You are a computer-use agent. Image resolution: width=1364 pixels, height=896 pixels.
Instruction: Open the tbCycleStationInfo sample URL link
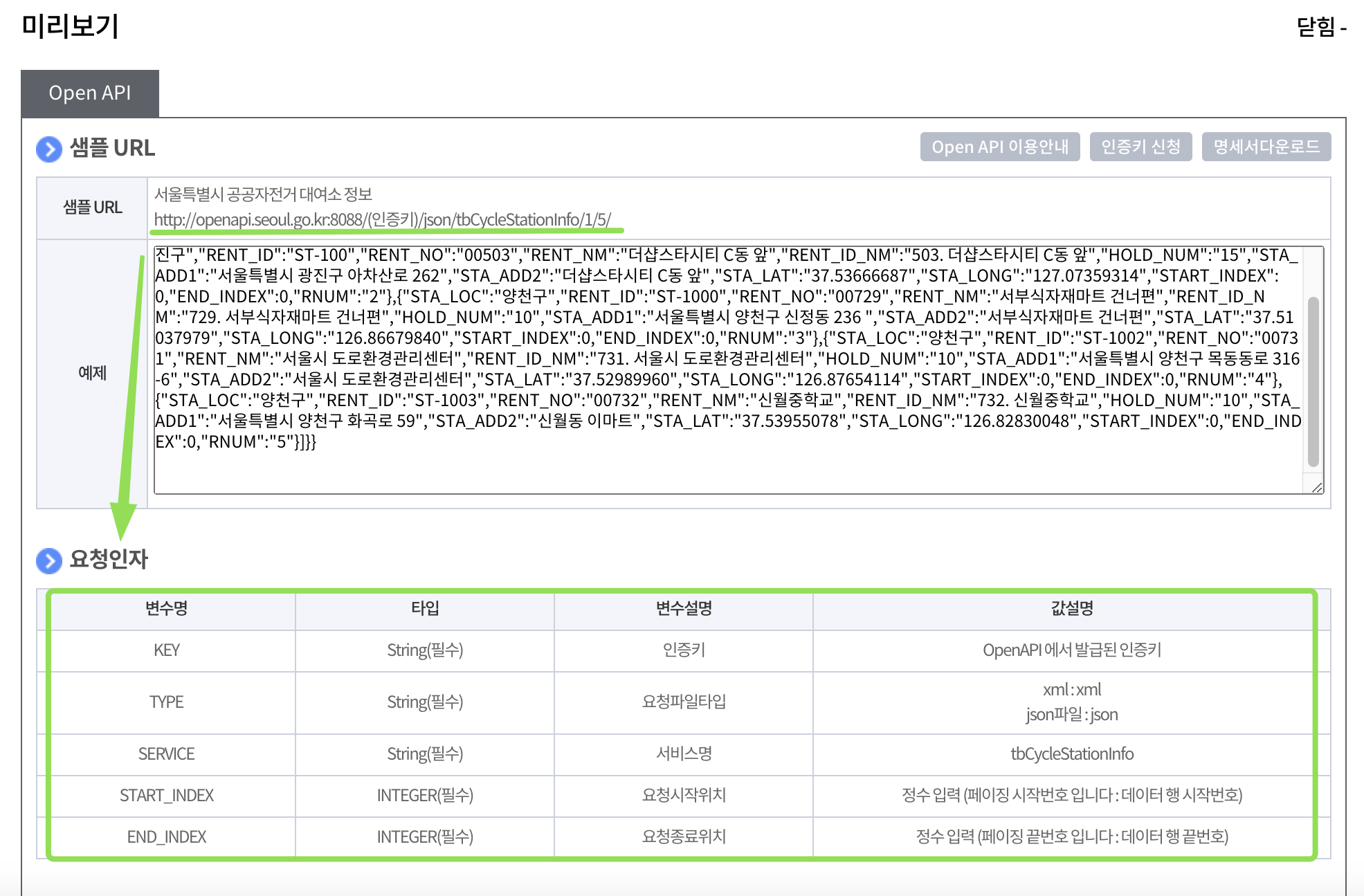click(x=382, y=220)
